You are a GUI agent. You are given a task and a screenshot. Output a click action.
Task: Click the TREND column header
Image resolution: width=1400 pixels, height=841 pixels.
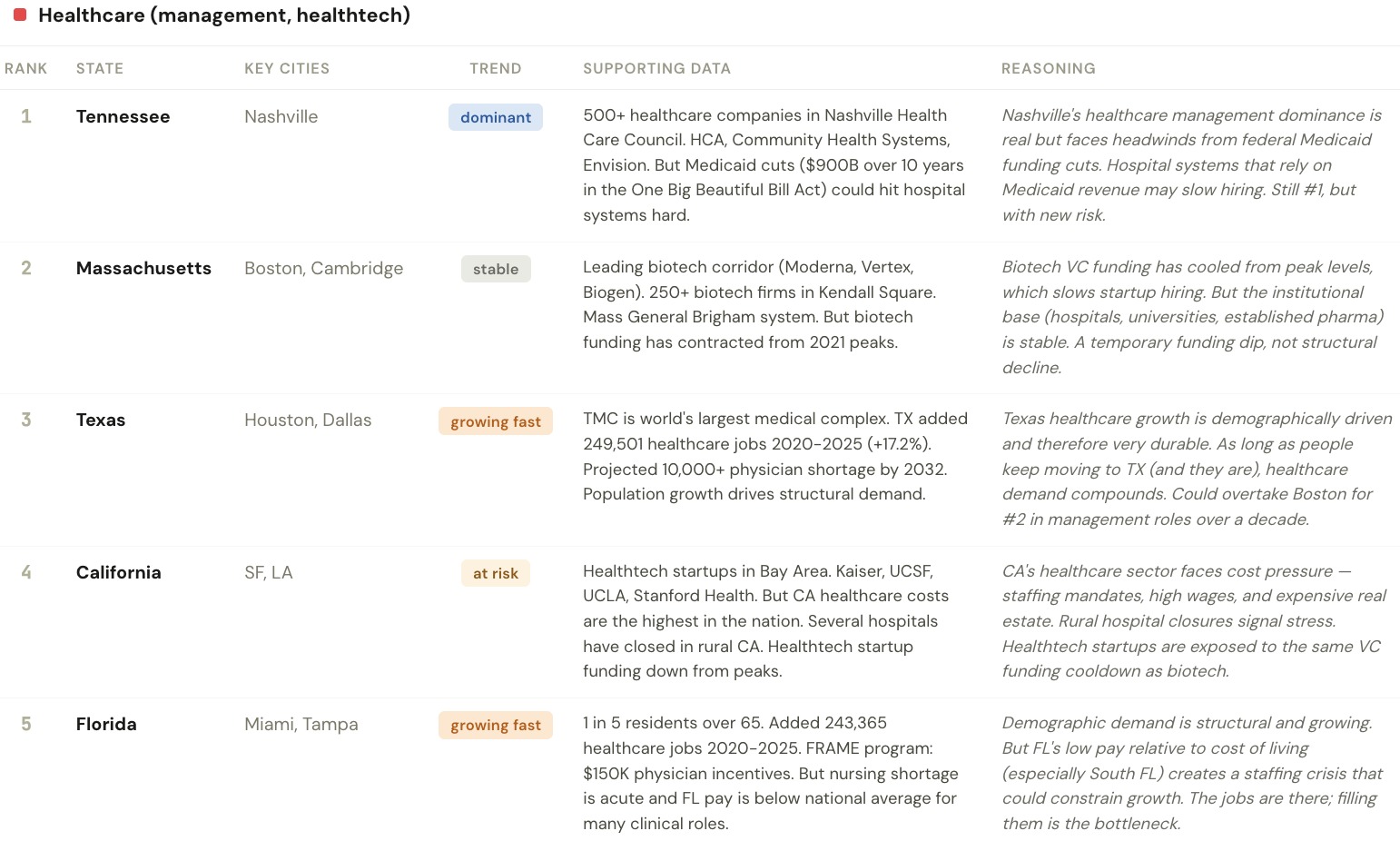pos(495,68)
